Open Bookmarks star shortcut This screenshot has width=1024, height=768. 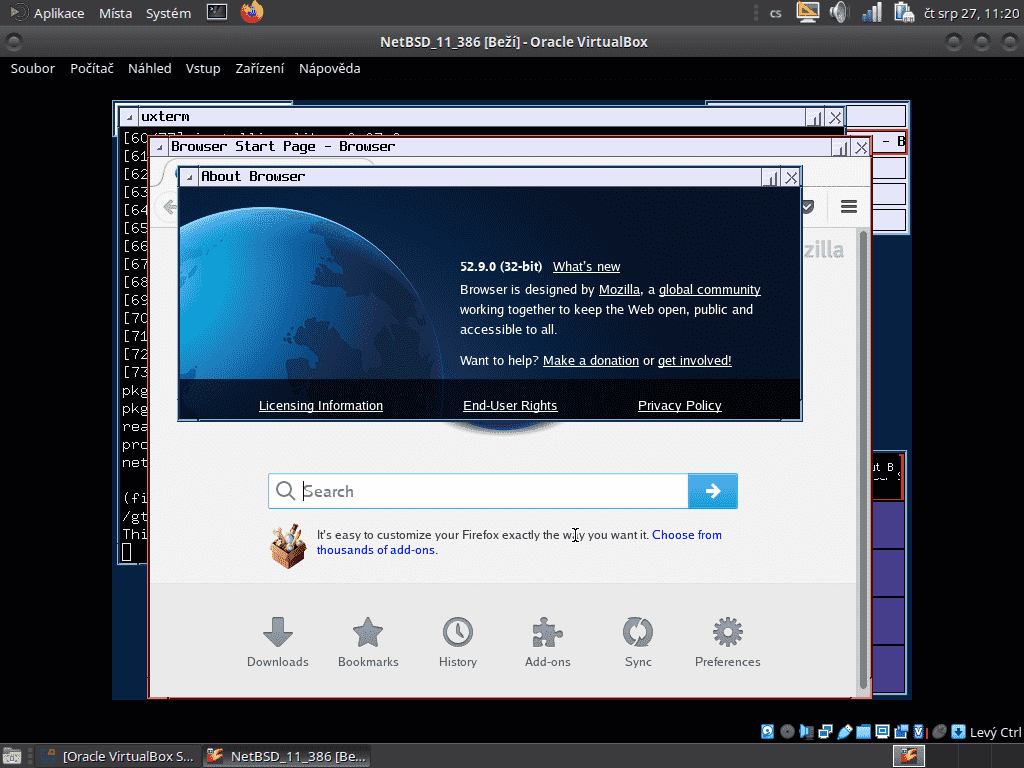pyautogui.click(x=368, y=642)
